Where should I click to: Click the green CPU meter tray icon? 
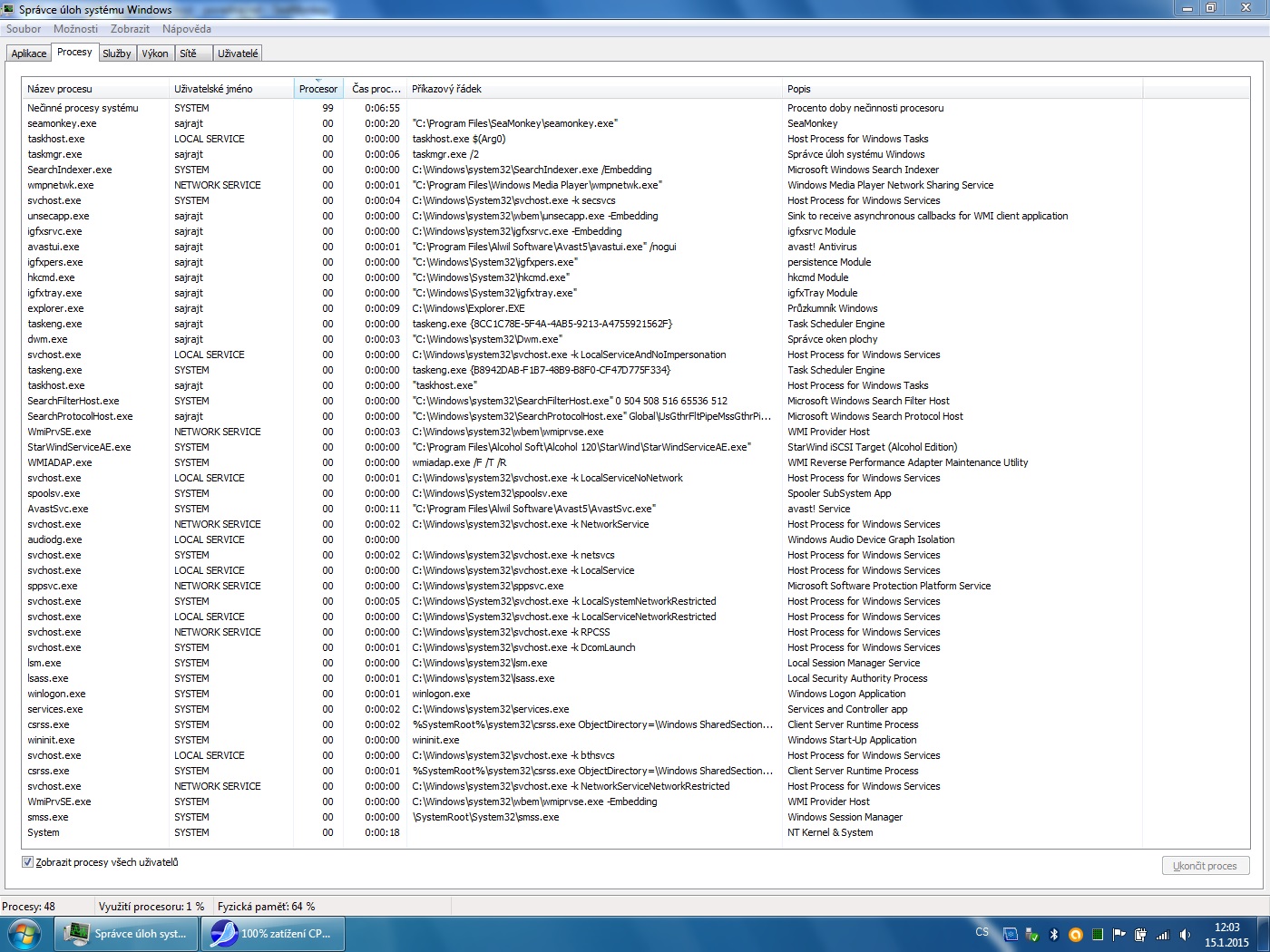coord(1098,934)
